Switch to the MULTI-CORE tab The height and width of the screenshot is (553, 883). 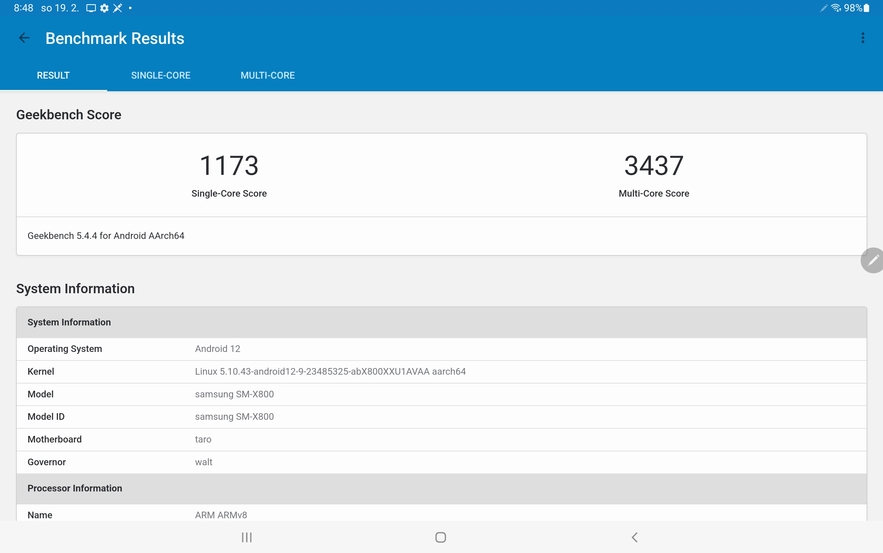pos(267,75)
